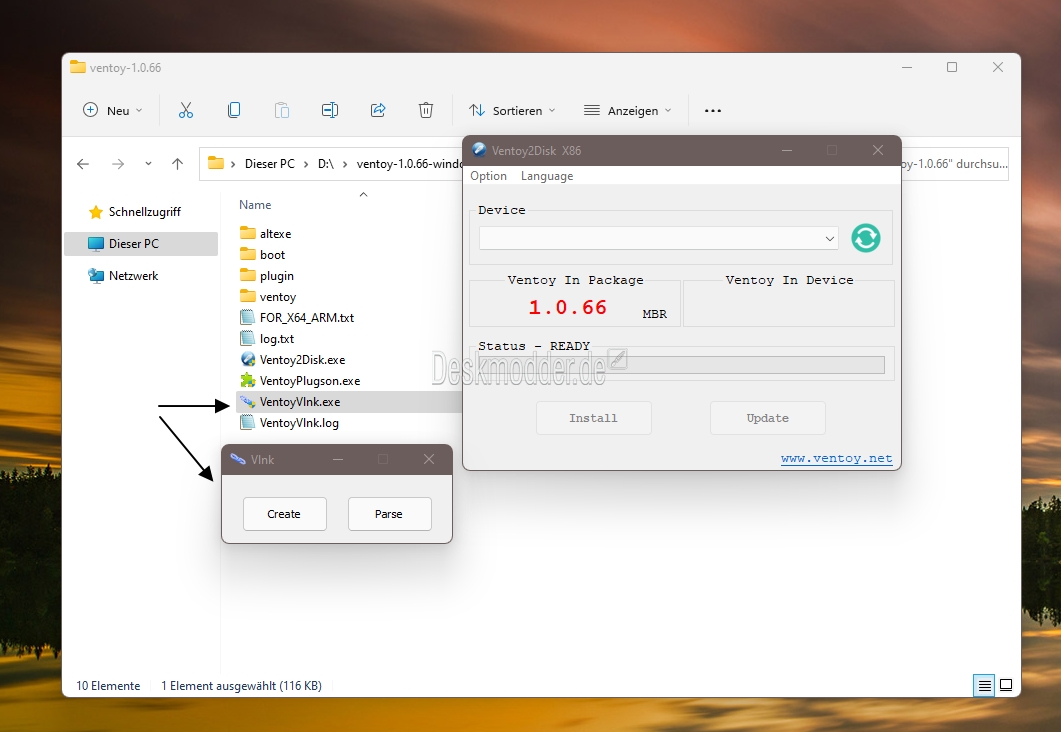Select the ventoy folder

tap(277, 296)
